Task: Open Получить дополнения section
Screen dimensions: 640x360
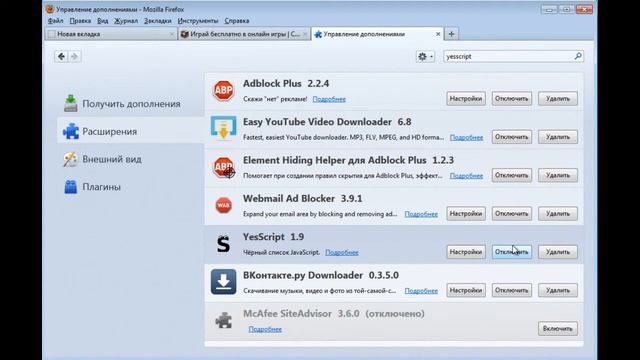Action: (x=131, y=104)
